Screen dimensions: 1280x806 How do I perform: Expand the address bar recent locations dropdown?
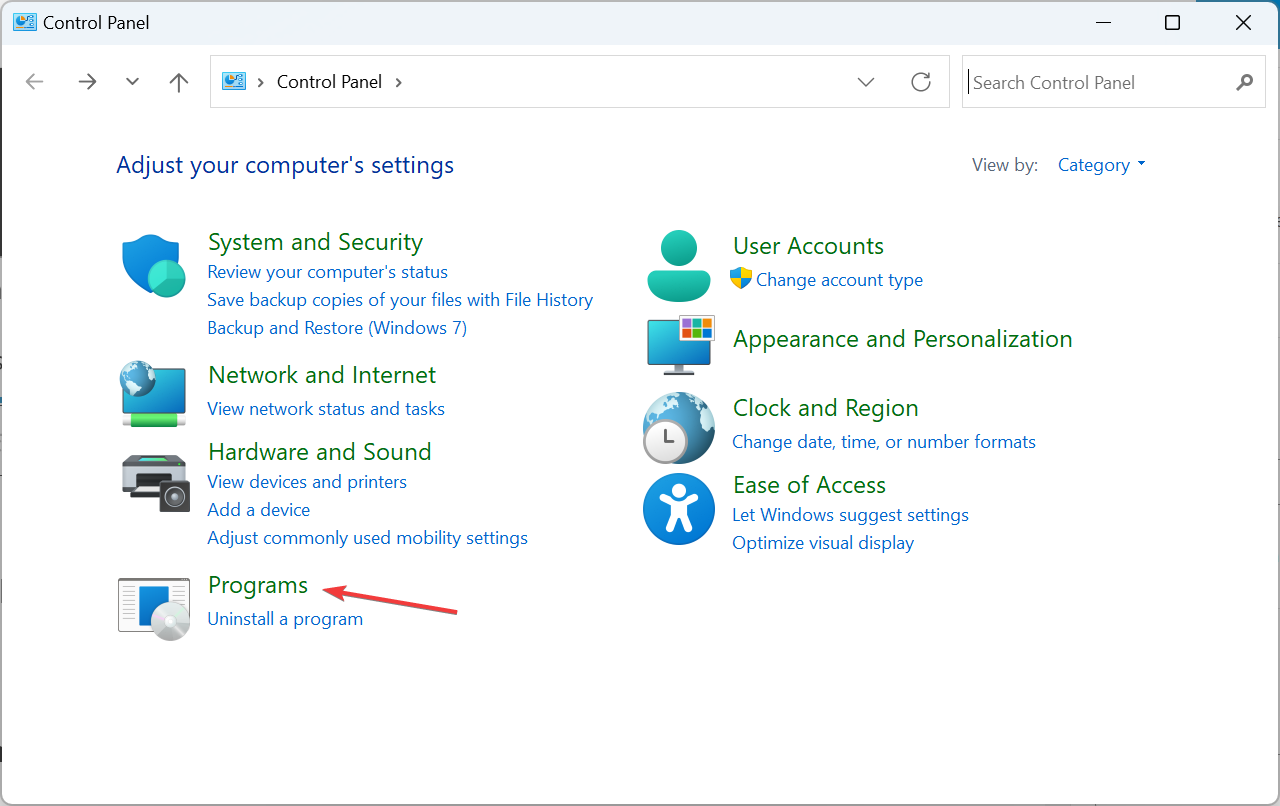(x=865, y=82)
